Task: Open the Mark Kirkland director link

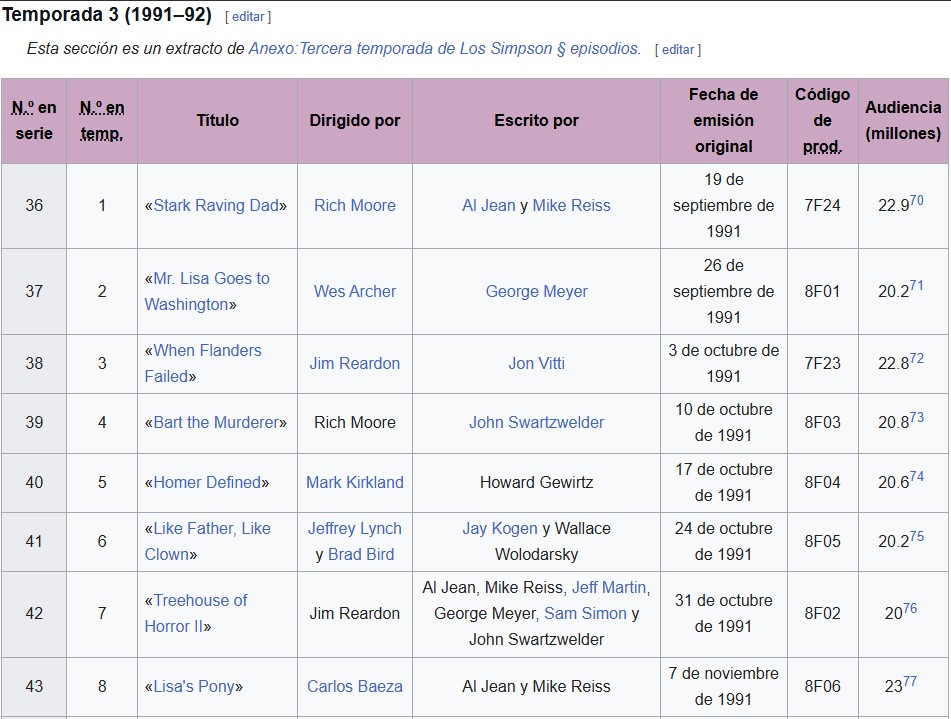Action: [x=355, y=482]
